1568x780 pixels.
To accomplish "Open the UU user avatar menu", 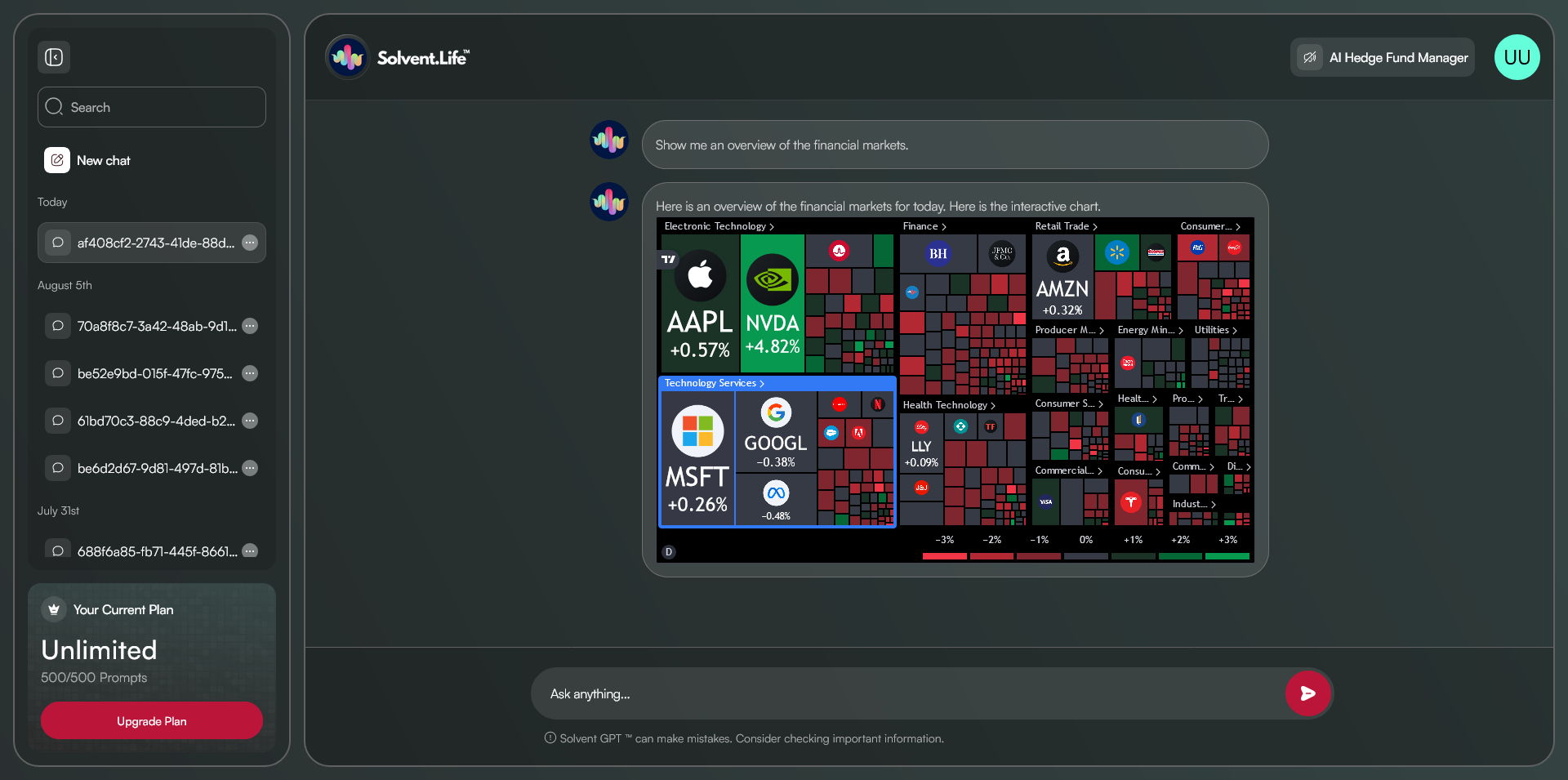I will (1517, 57).
